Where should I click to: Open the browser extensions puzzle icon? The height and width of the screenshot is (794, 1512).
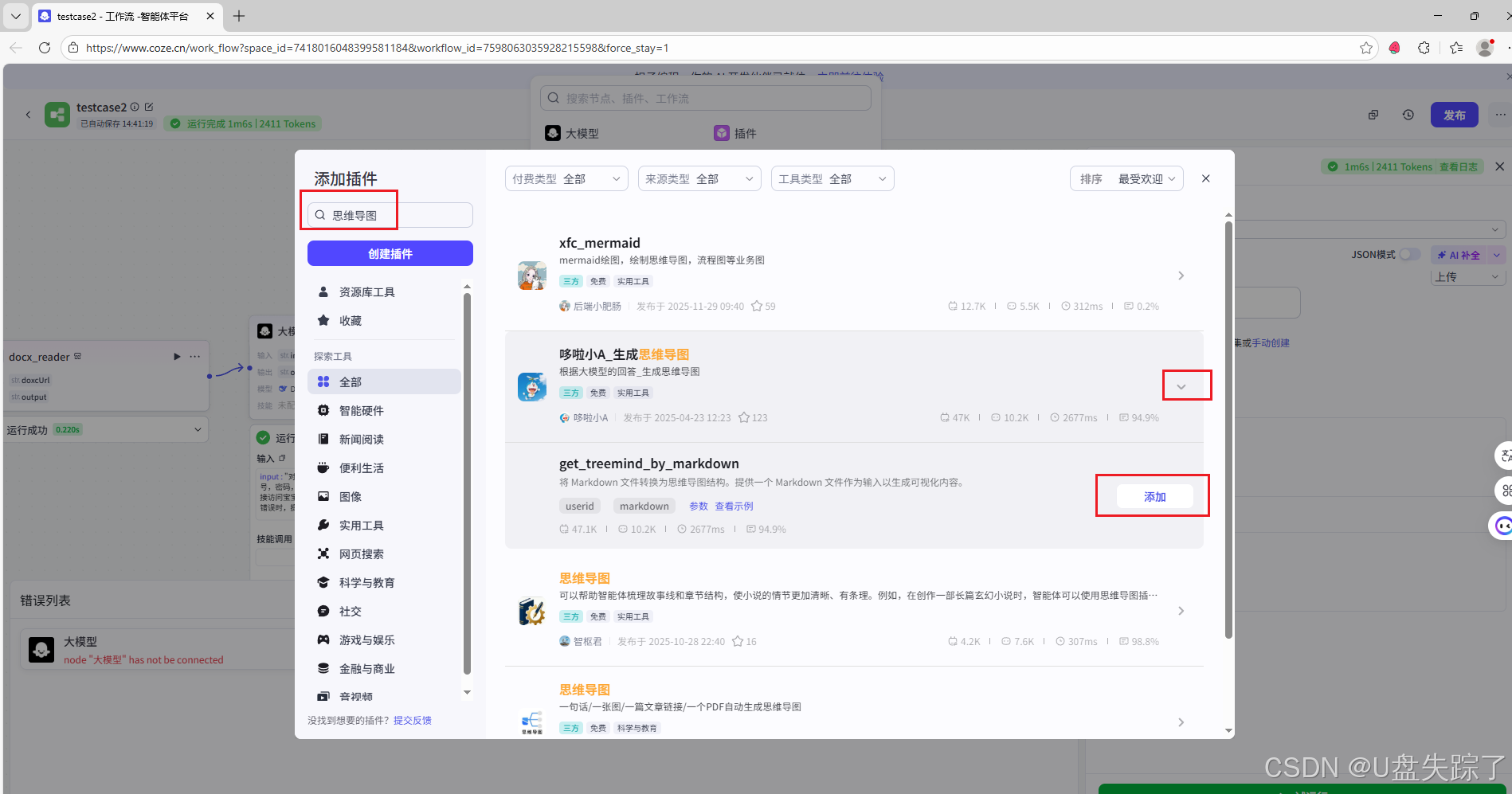tap(1424, 48)
